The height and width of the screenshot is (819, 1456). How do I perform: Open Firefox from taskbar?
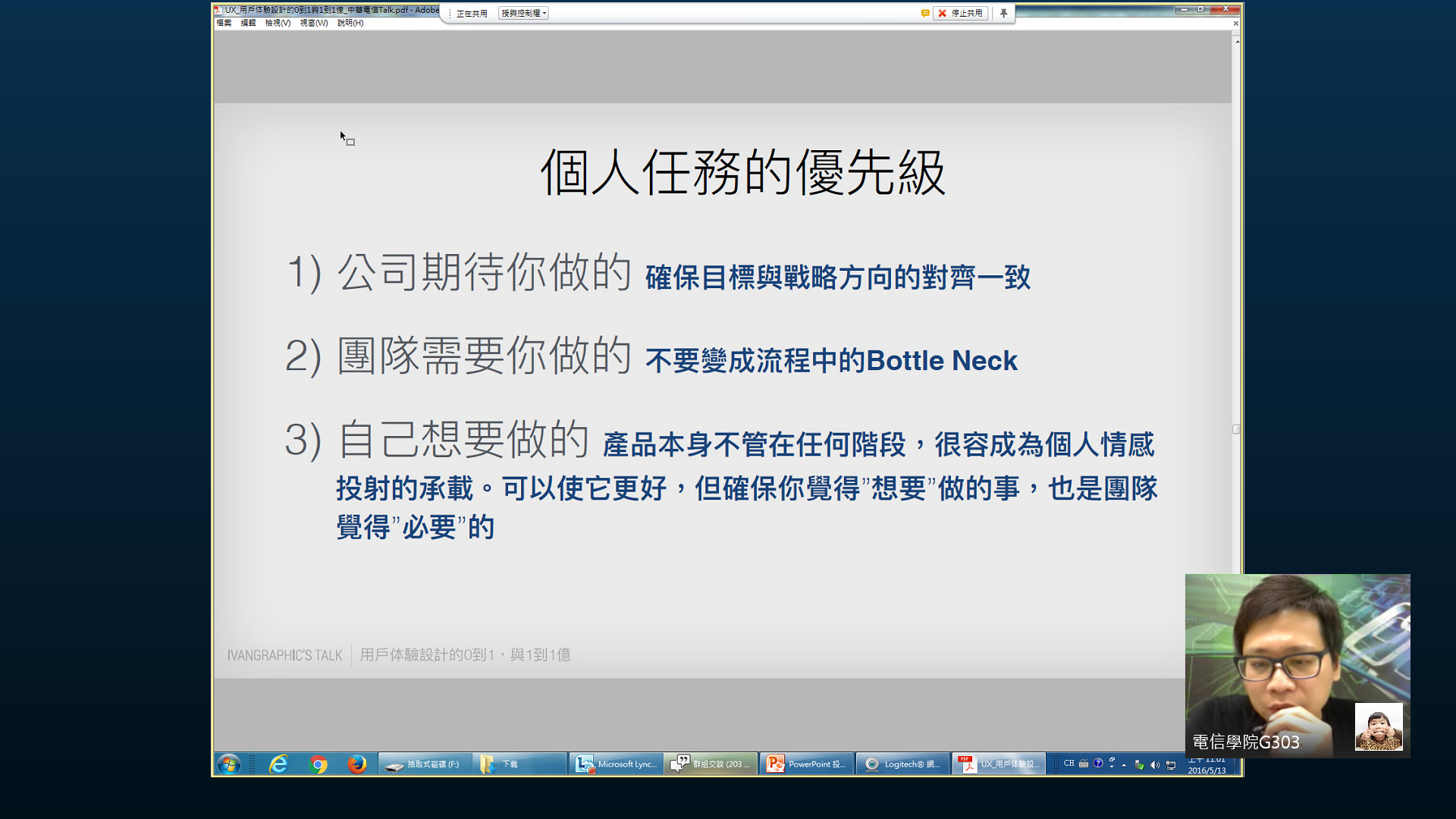pos(356,764)
